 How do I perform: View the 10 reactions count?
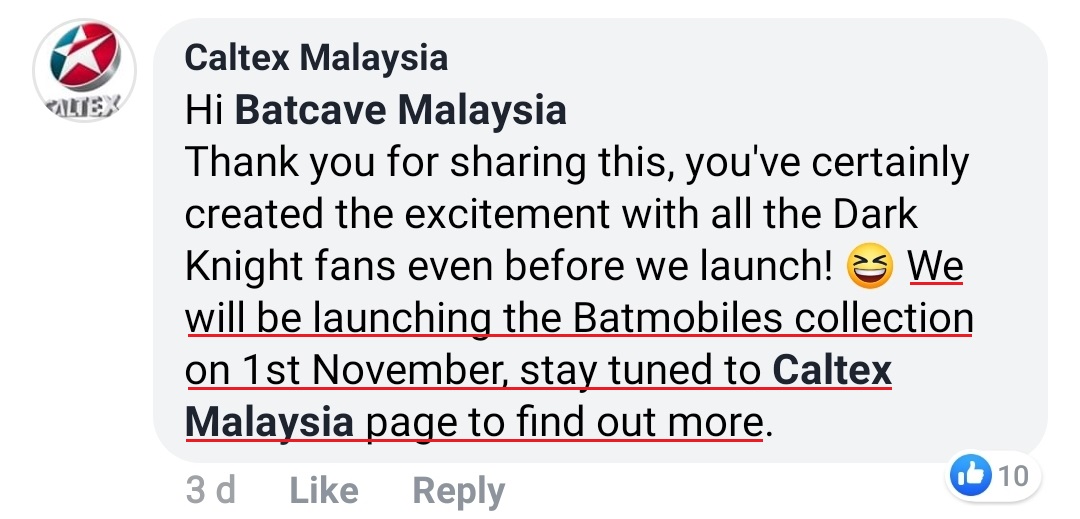tap(1012, 476)
